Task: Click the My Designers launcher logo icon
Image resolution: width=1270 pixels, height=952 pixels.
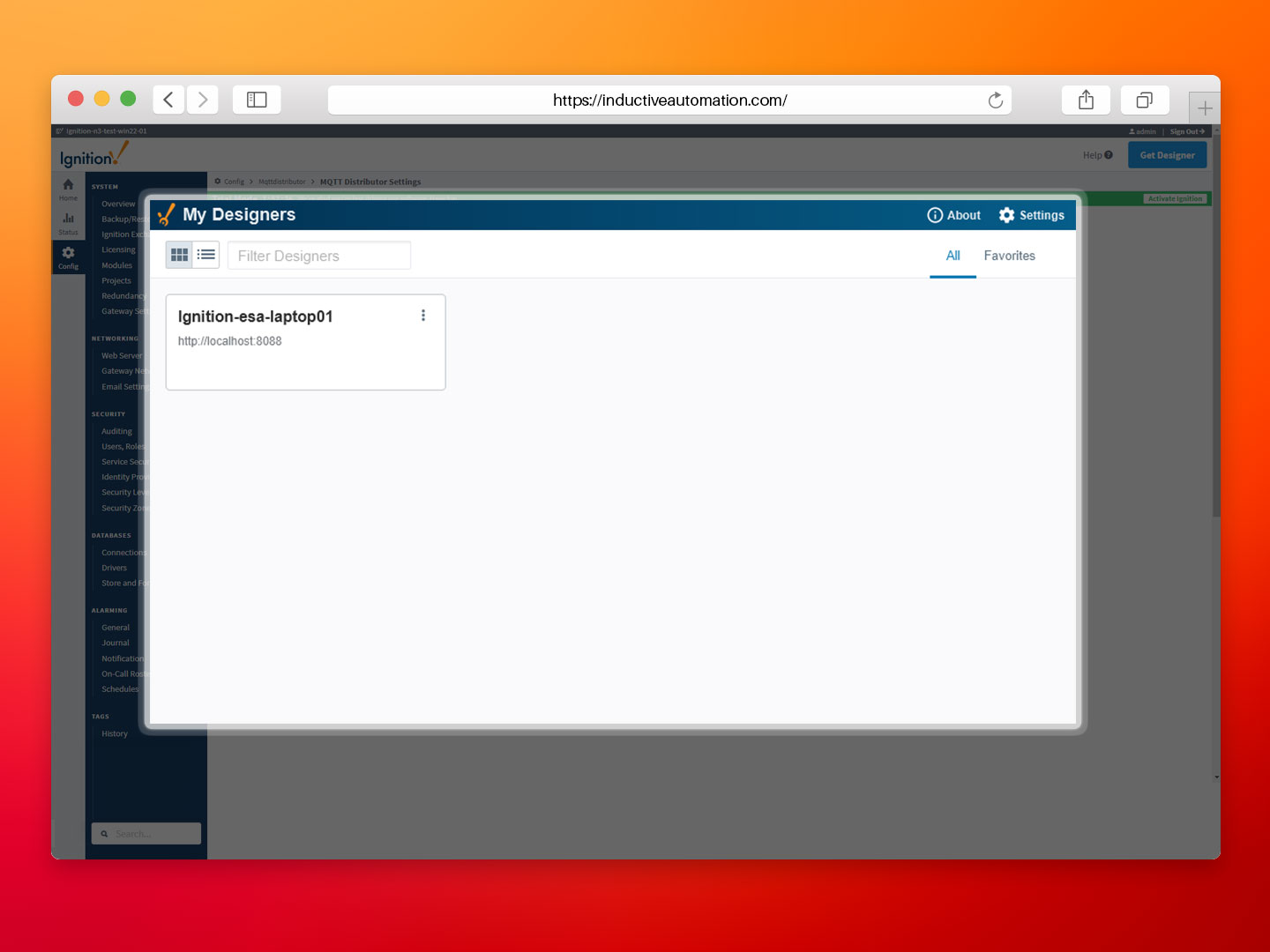Action: [x=166, y=214]
